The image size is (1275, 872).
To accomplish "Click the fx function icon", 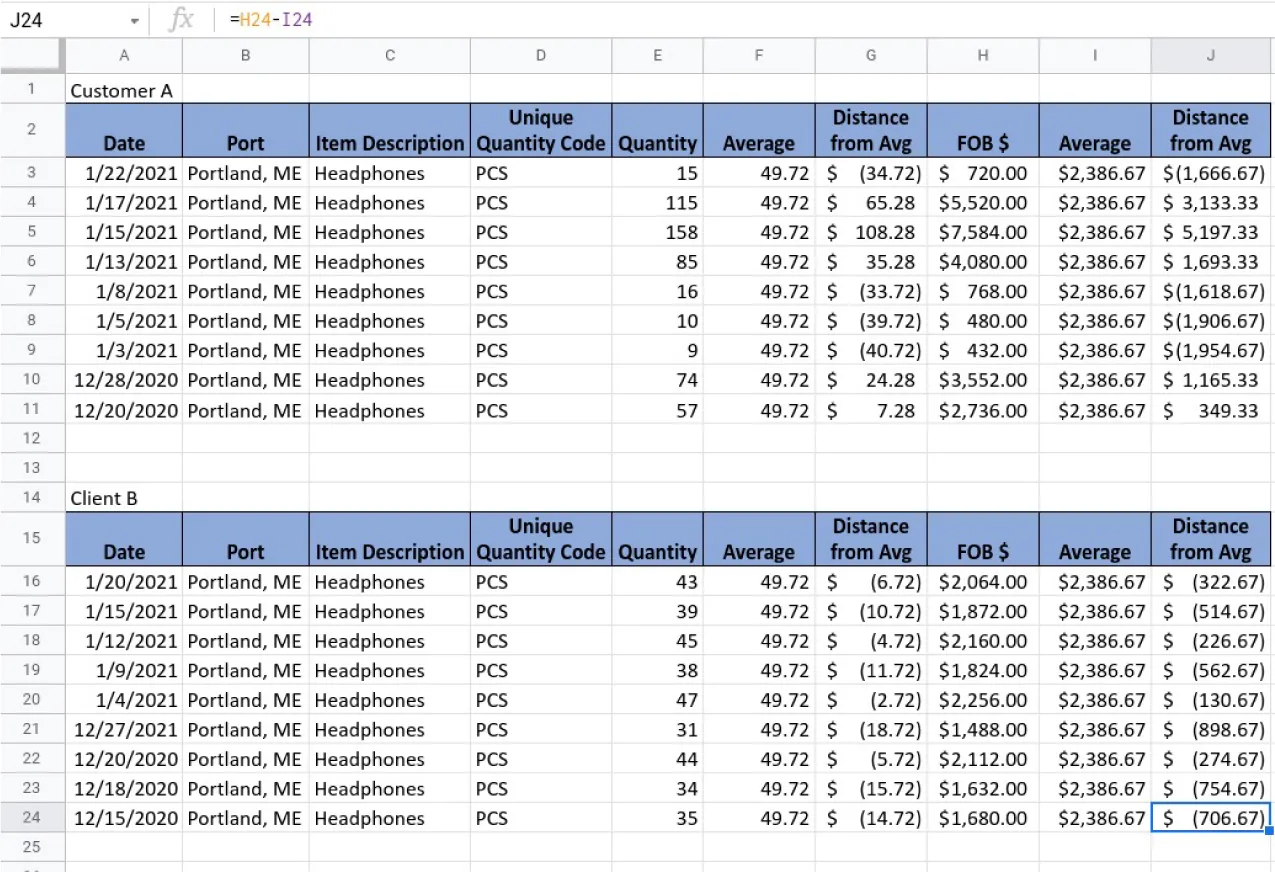I will coord(183,19).
